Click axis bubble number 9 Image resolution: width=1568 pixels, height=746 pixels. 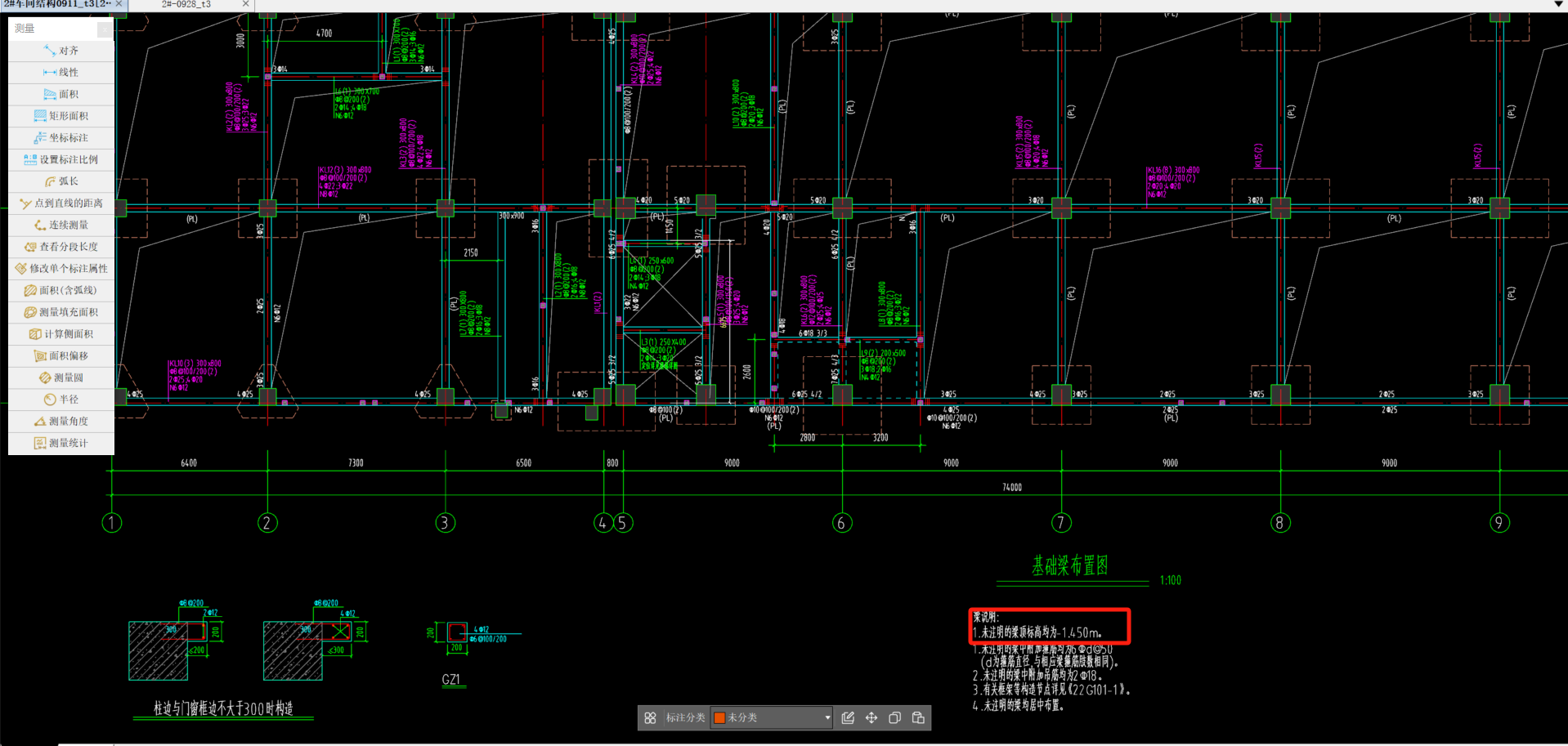1499,523
